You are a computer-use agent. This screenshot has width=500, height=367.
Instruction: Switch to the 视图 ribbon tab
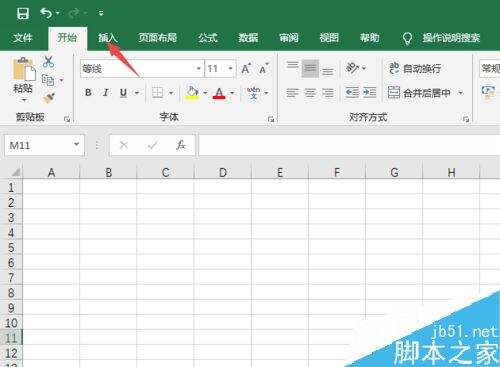329,38
